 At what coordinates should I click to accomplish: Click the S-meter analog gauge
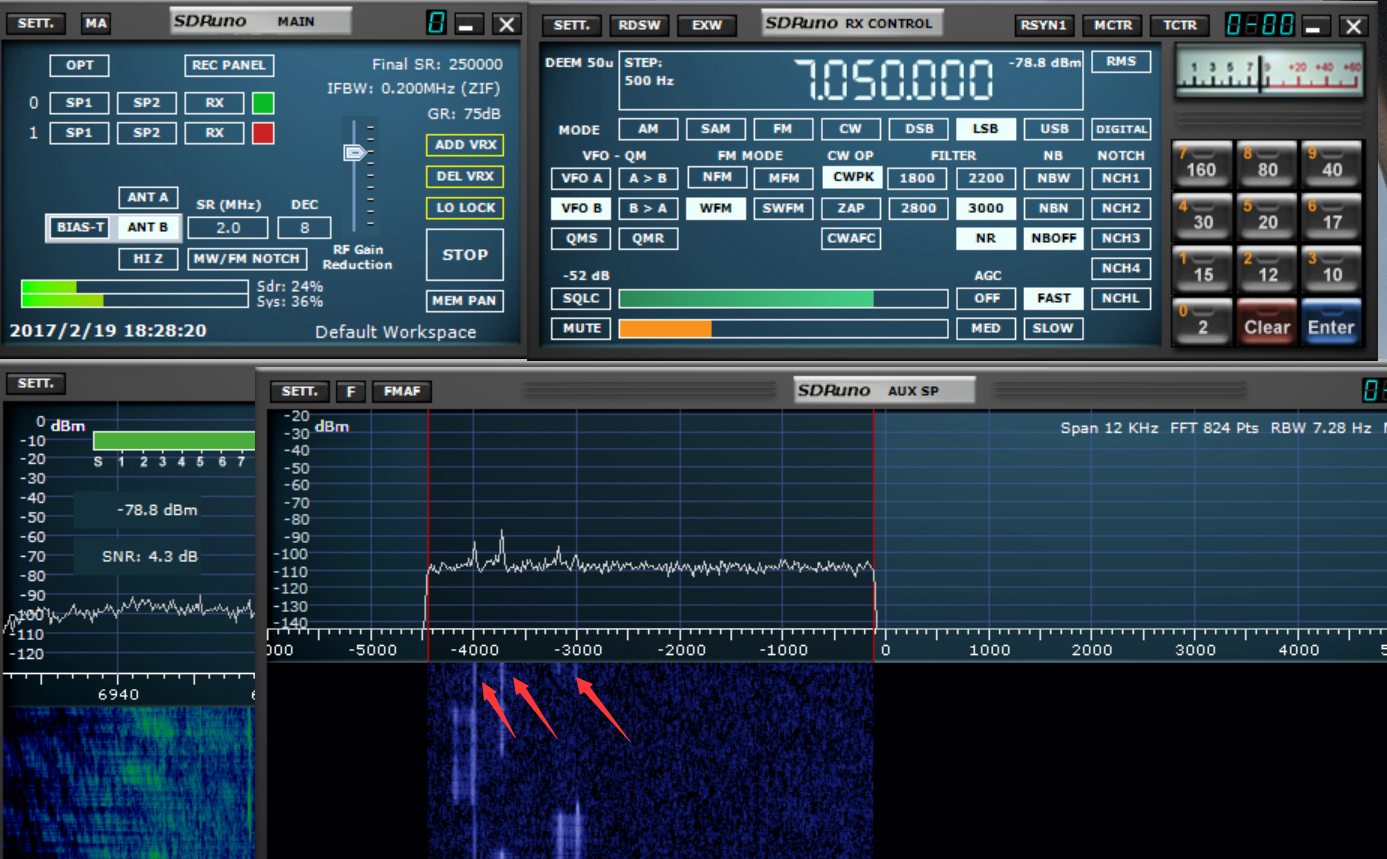1269,72
